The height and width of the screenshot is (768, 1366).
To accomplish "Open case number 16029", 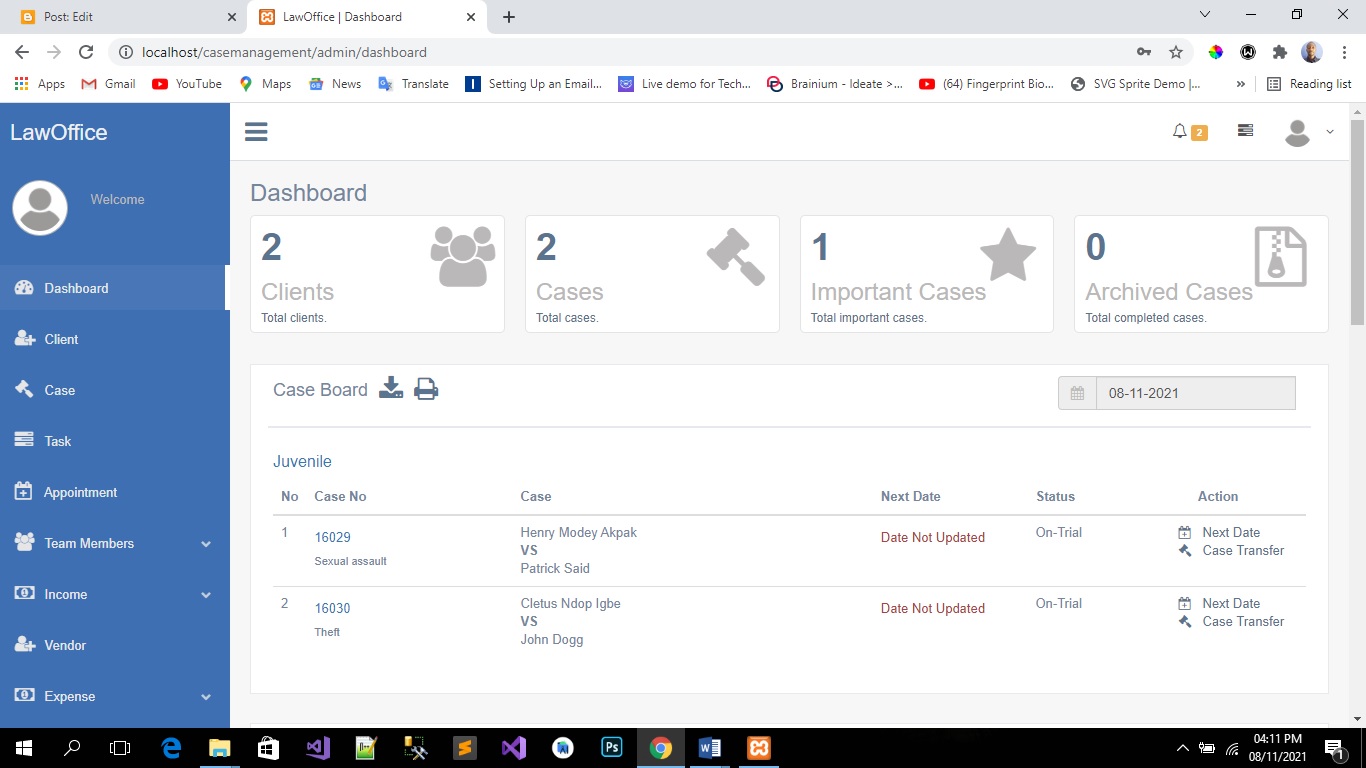I will click(x=332, y=537).
